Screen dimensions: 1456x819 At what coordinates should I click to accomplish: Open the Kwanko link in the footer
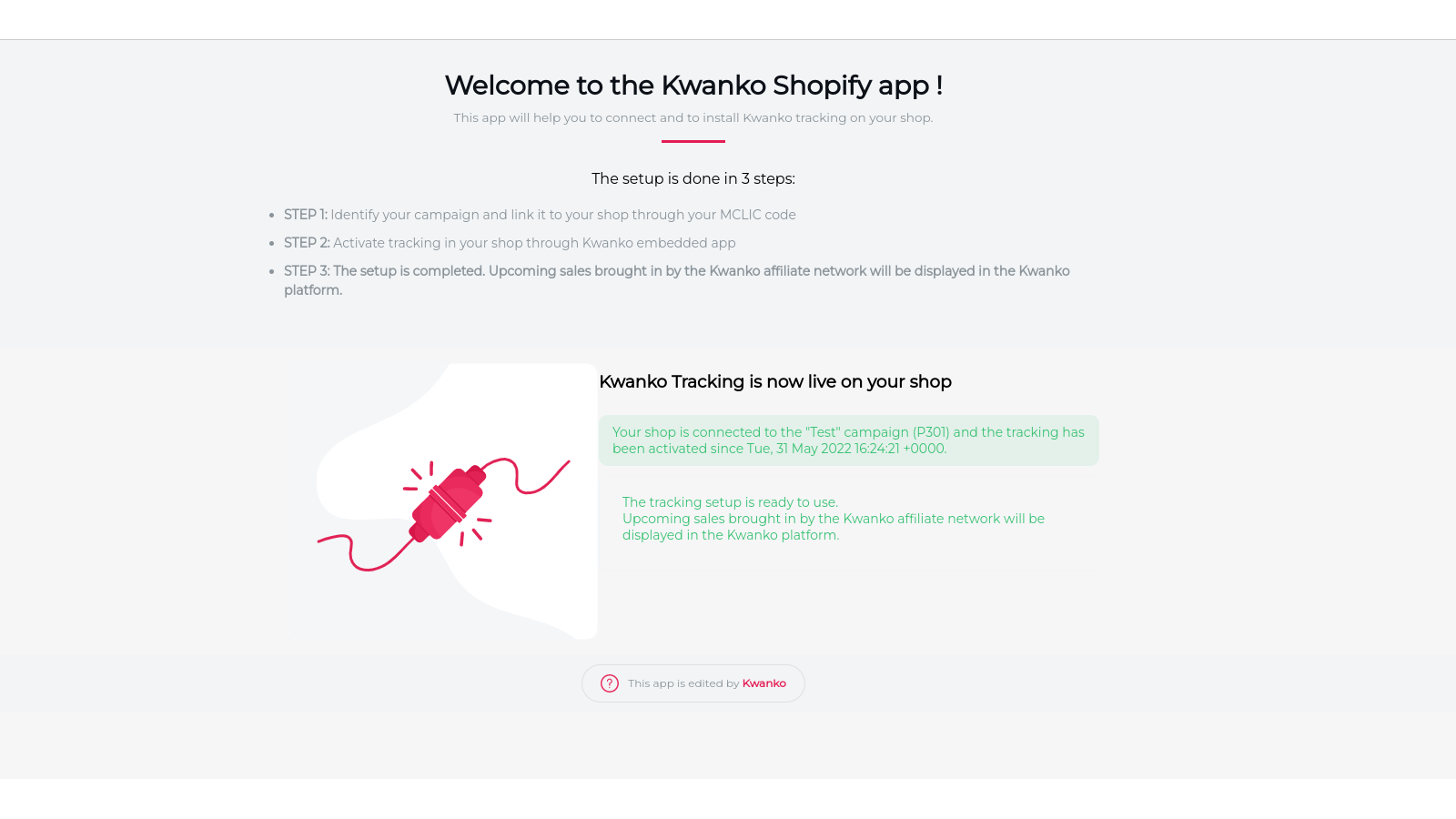coord(763,683)
